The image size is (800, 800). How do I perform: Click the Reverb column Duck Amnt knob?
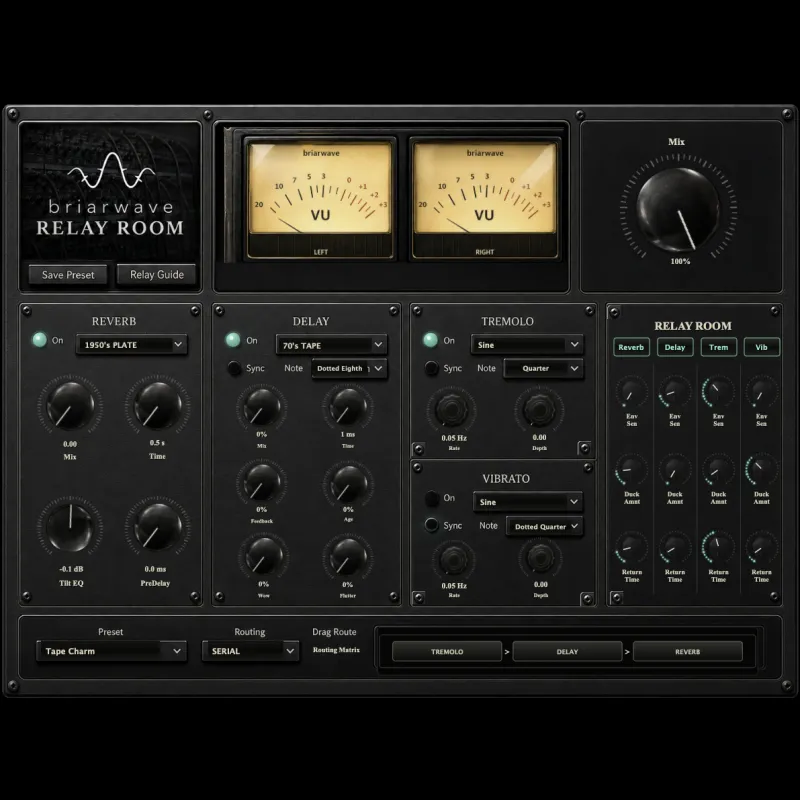tap(632, 471)
